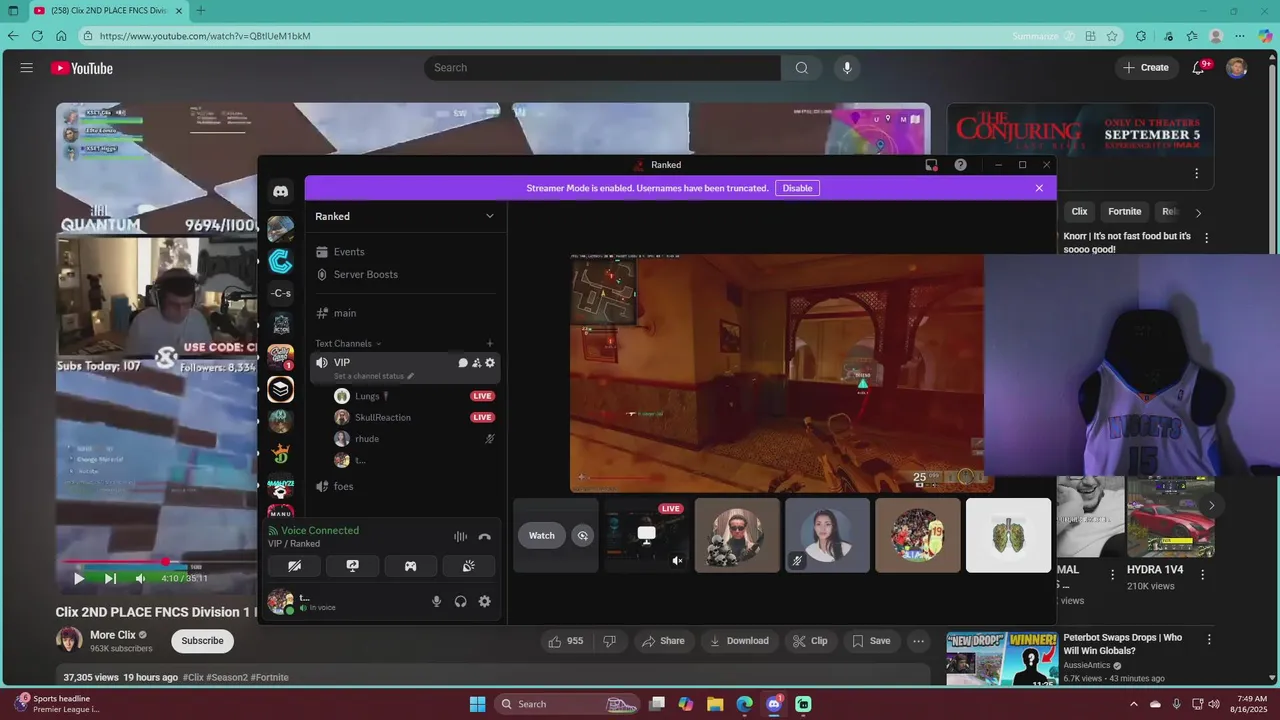Open the Discord soundboard

pyautogui.click(x=468, y=566)
